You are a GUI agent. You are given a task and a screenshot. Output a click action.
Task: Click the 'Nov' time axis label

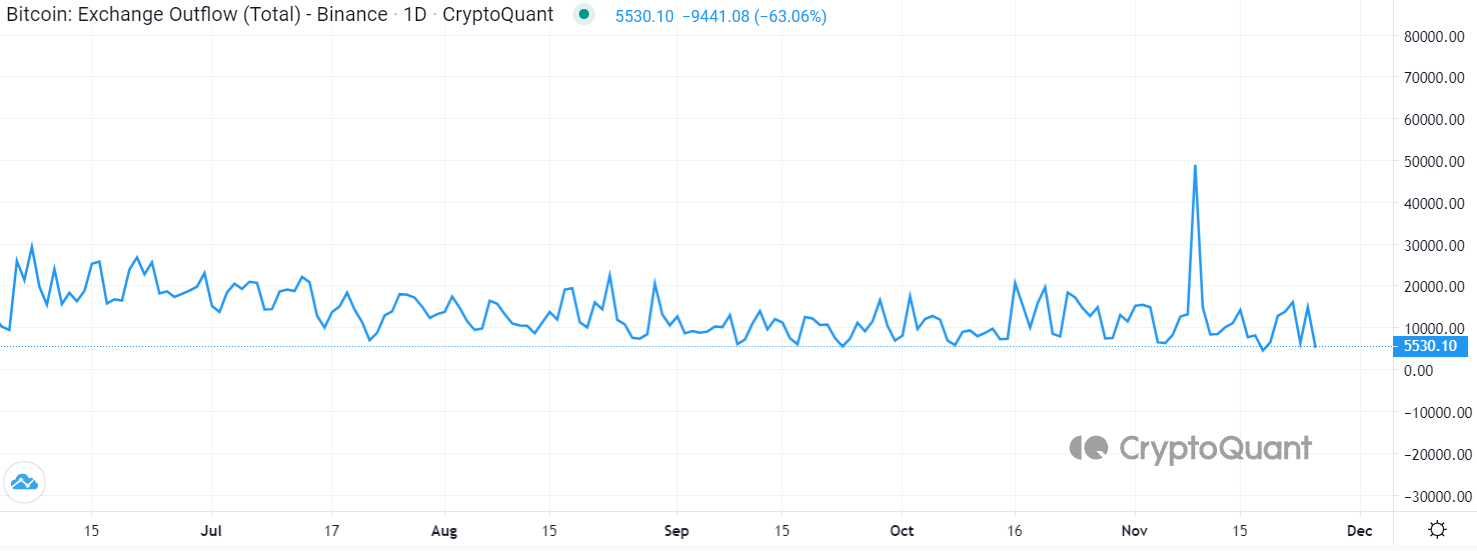coord(1135,530)
